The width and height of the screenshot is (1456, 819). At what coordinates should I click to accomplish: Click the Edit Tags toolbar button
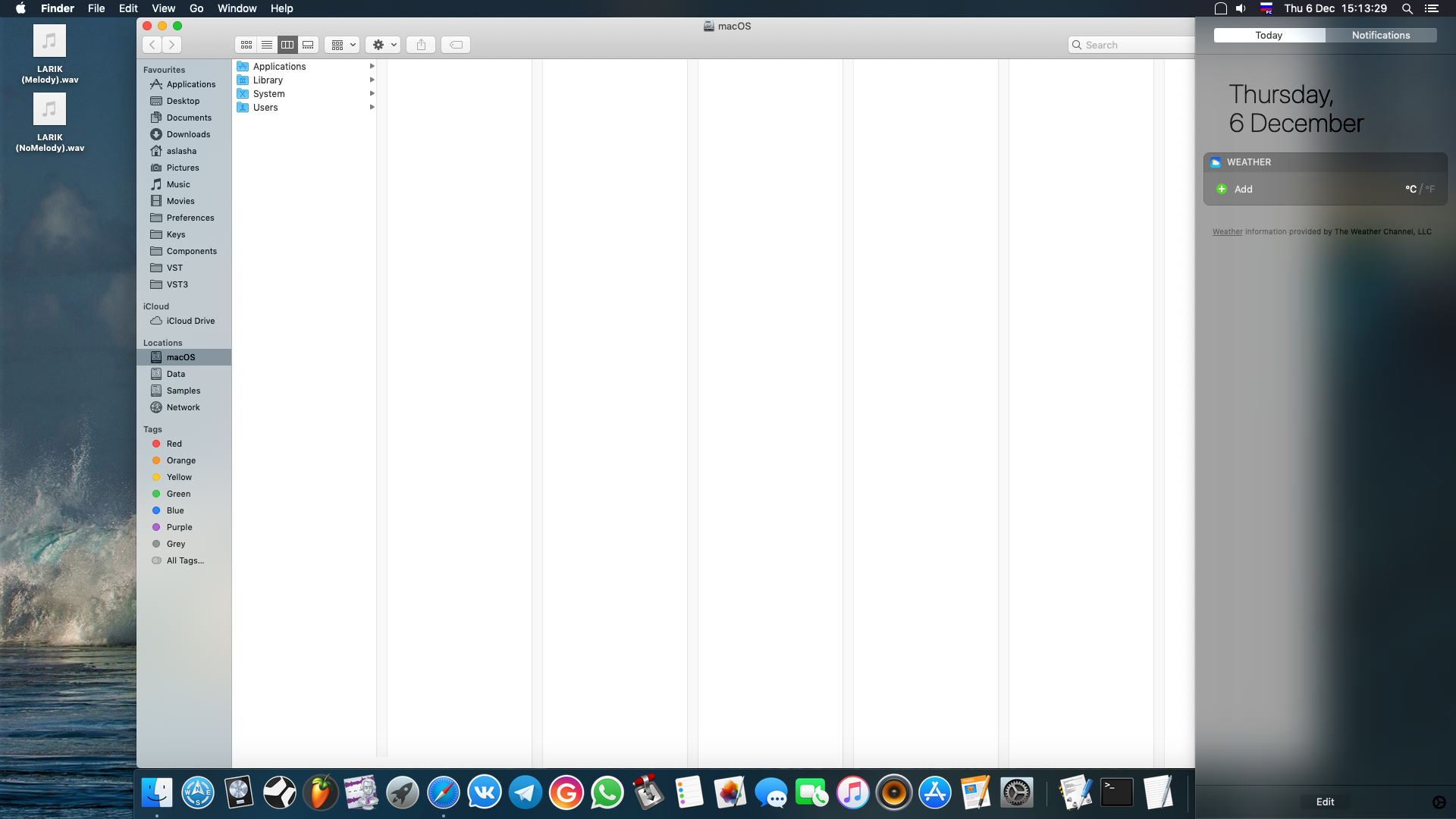click(456, 45)
